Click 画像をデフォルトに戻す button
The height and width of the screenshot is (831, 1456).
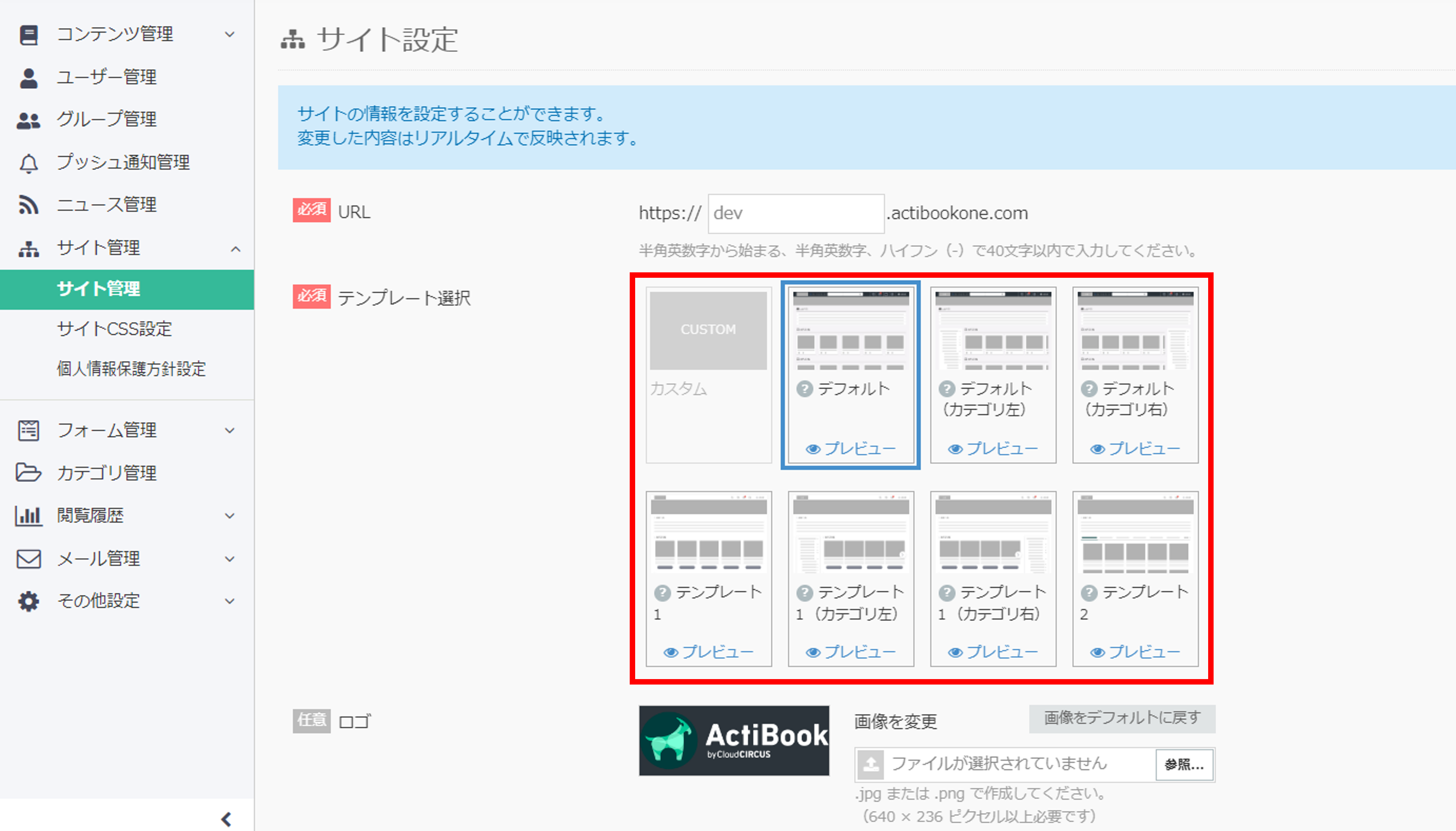point(1122,718)
